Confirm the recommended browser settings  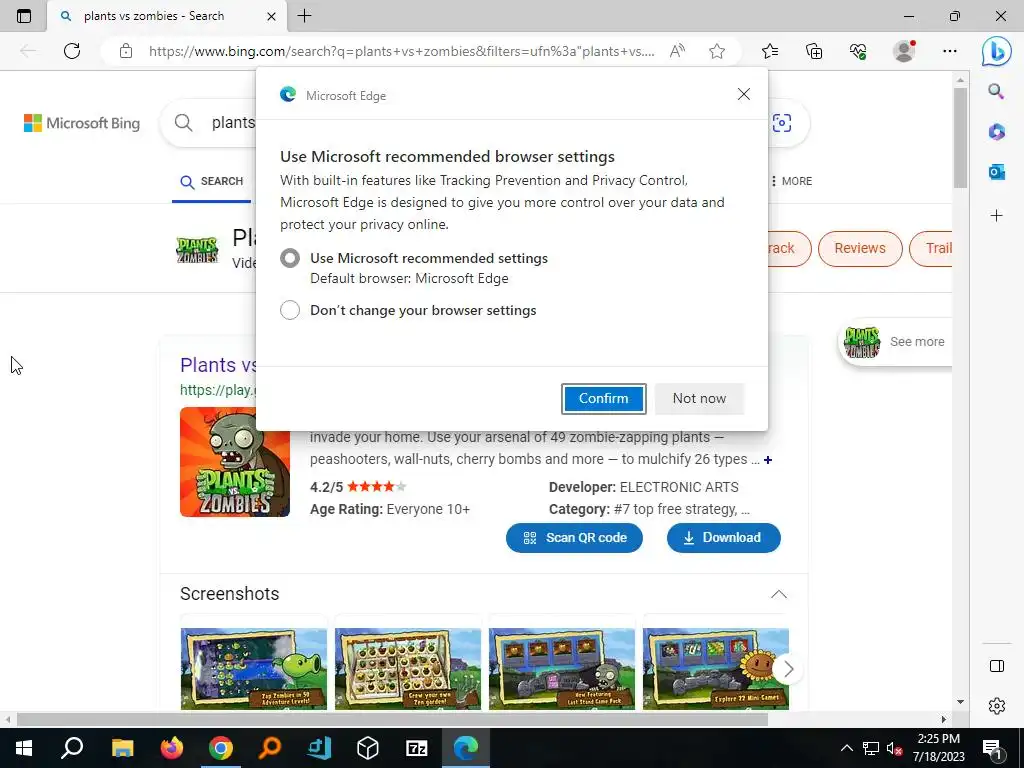[x=603, y=398]
